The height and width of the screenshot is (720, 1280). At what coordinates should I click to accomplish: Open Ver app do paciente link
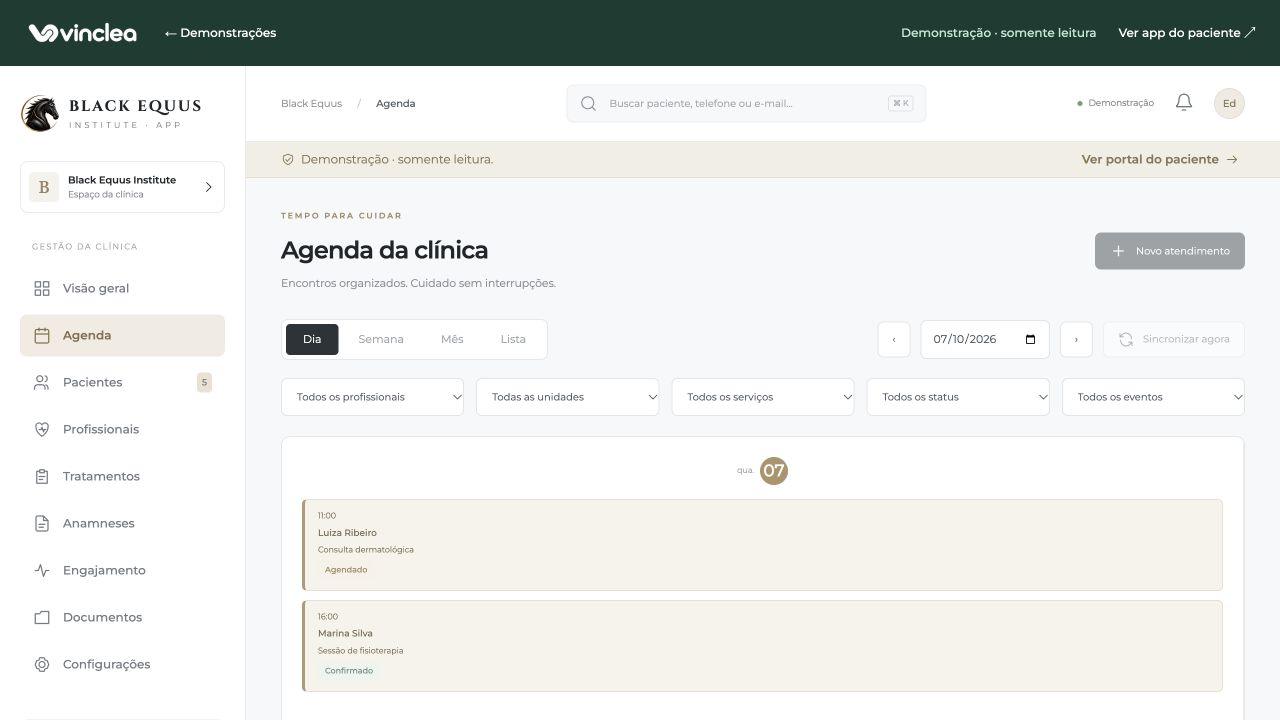coord(1187,33)
